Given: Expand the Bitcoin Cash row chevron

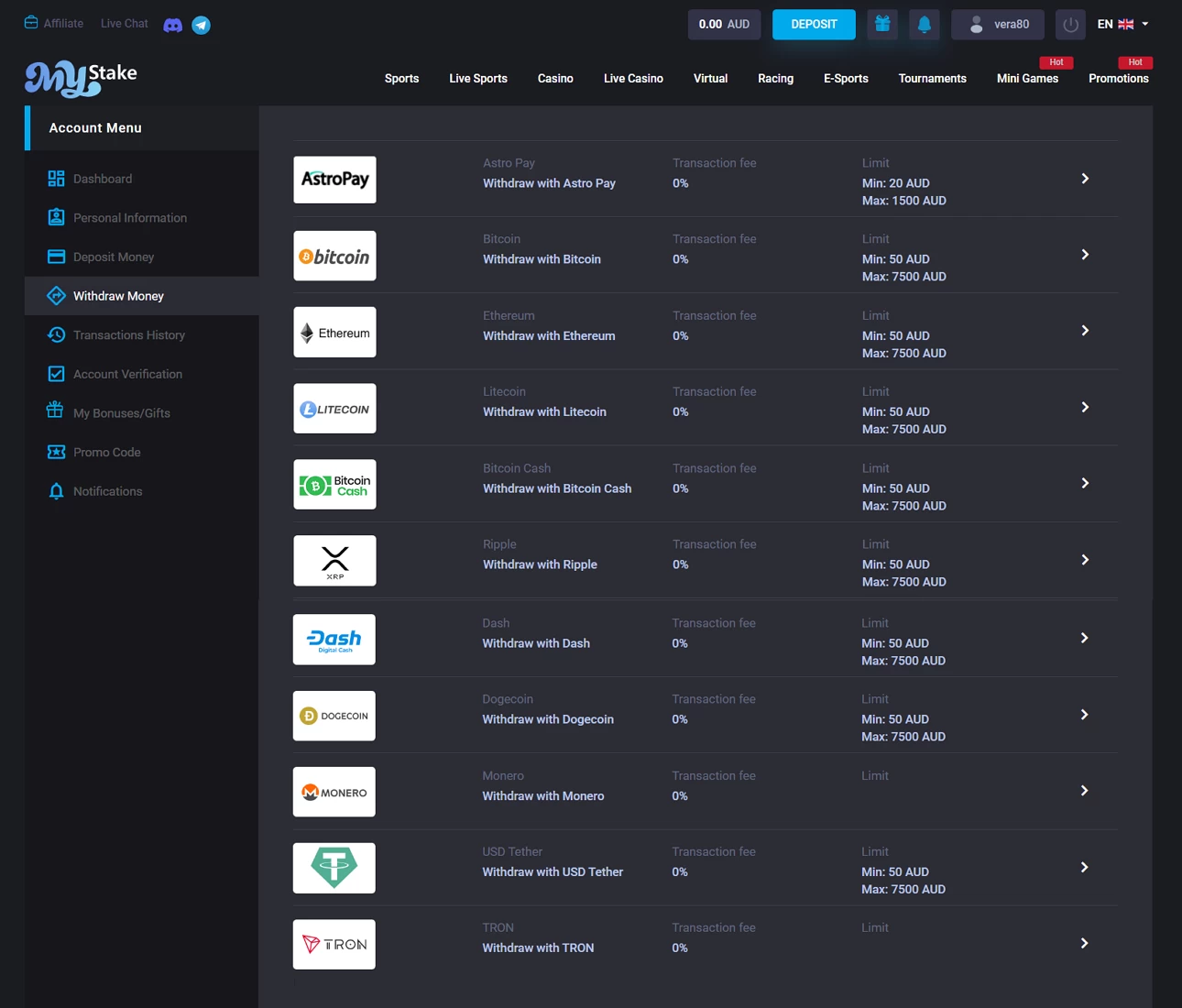Looking at the screenshot, I should tap(1085, 483).
